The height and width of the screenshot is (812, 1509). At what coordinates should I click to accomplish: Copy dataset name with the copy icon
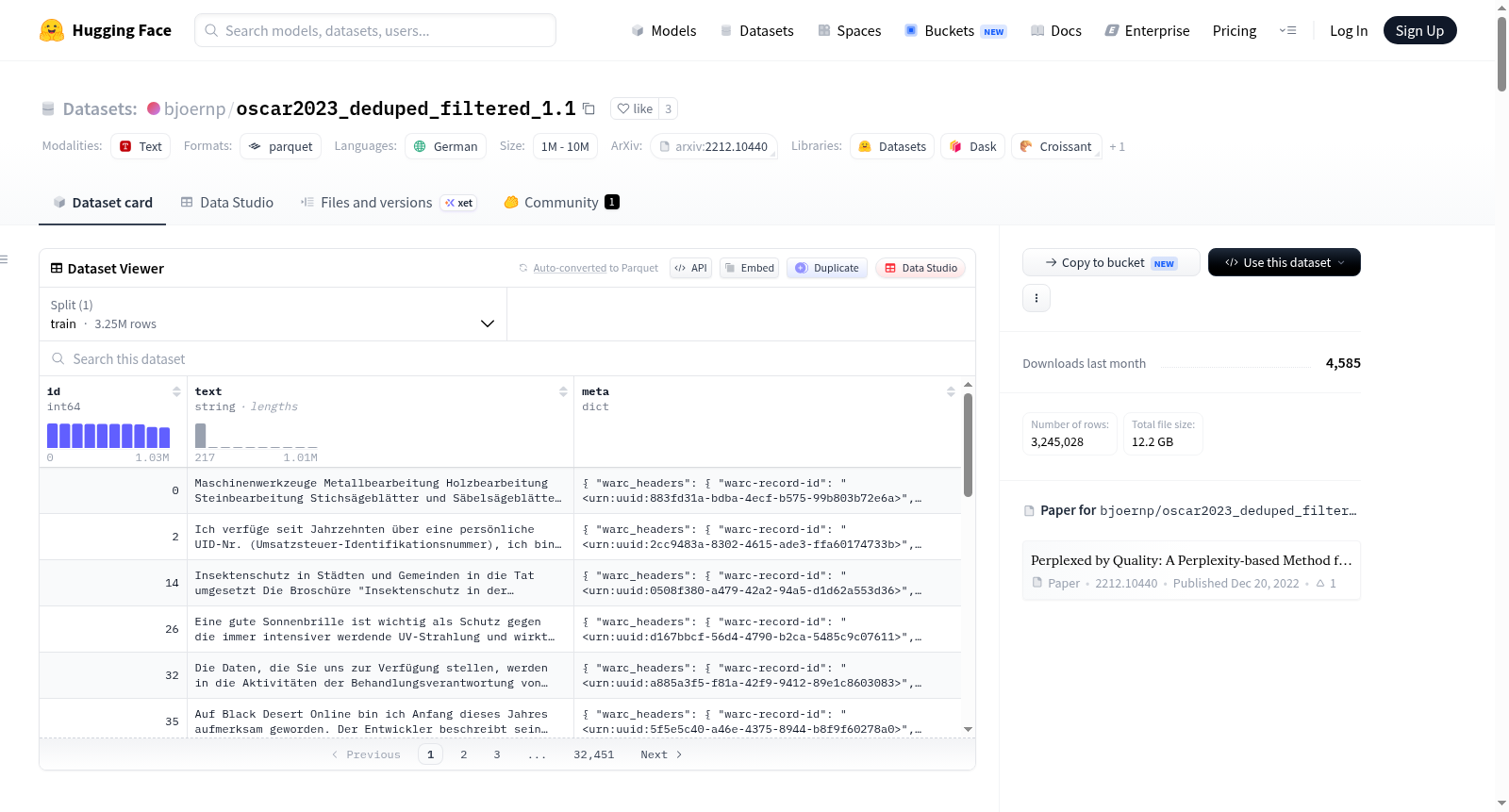pyautogui.click(x=589, y=108)
